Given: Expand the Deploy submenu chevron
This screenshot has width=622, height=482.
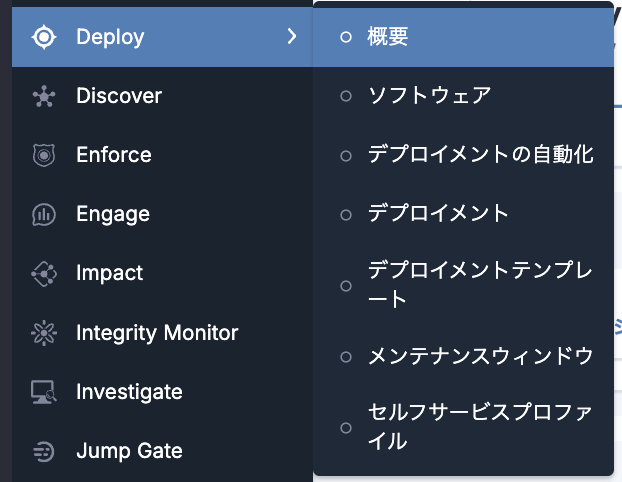Looking at the screenshot, I should click(x=291, y=37).
